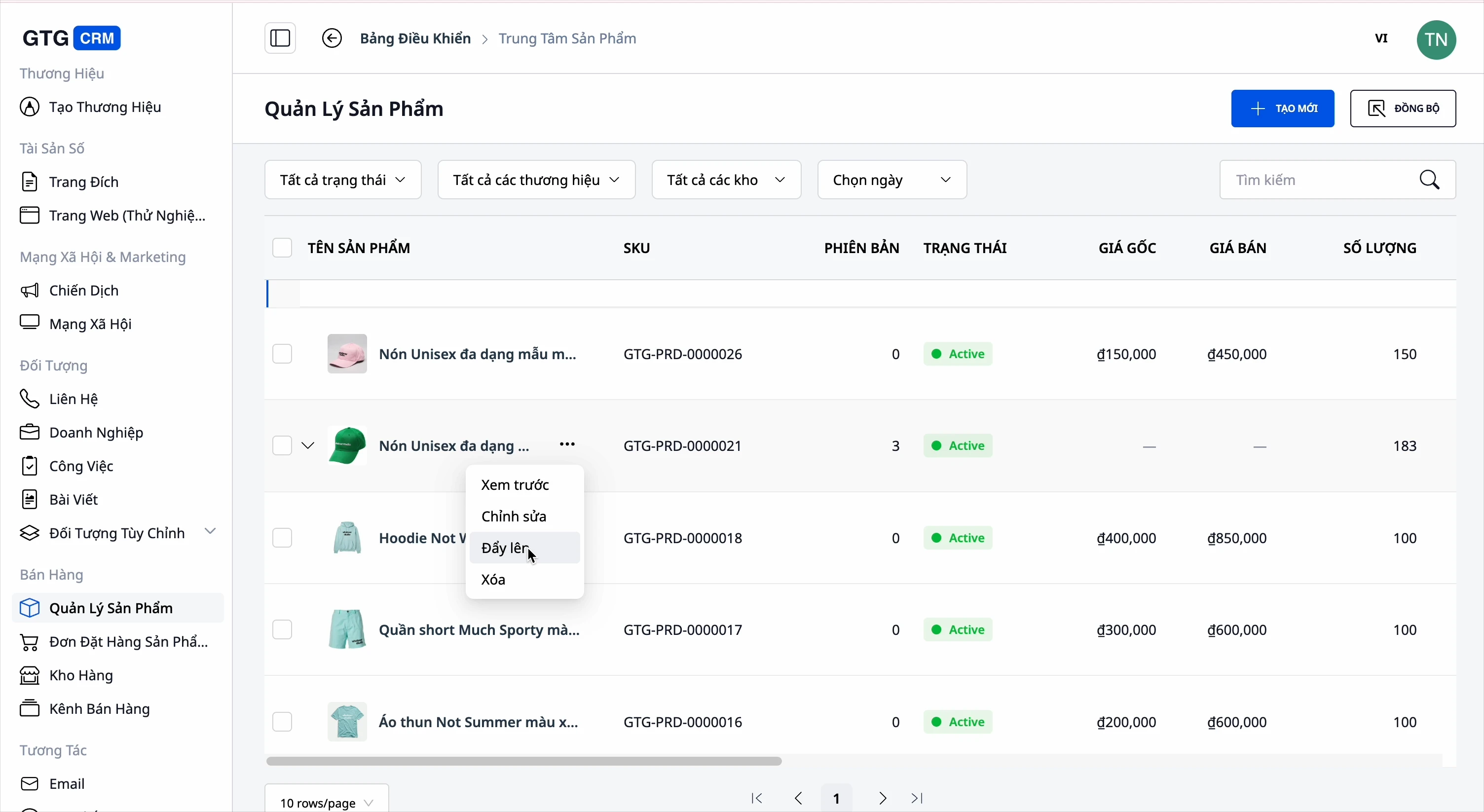
Task: Open Kho Hàng warehouse icon
Action: pos(30,675)
